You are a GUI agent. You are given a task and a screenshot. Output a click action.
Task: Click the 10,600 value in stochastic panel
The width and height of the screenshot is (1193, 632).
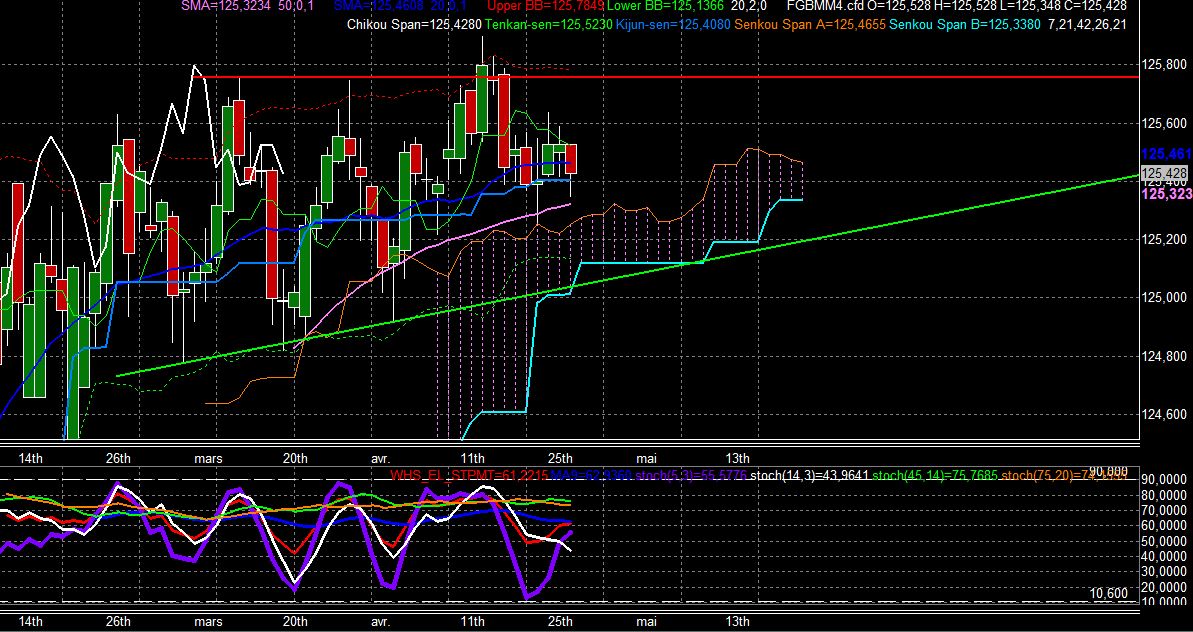tap(1109, 593)
